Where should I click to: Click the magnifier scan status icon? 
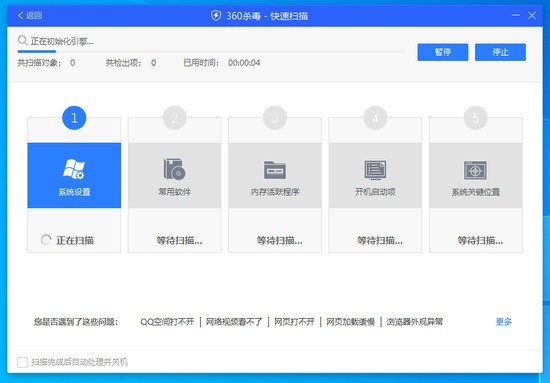click(22, 41)
